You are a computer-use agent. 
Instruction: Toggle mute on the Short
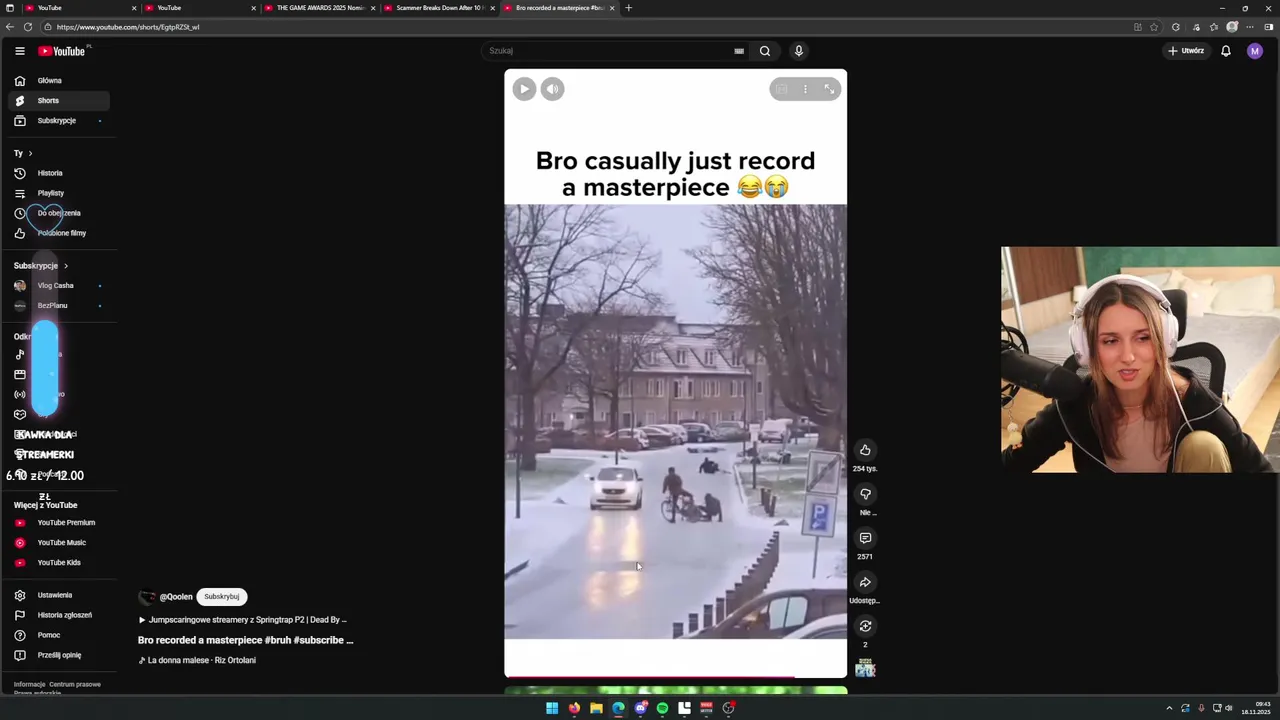(x=553, y=89)
